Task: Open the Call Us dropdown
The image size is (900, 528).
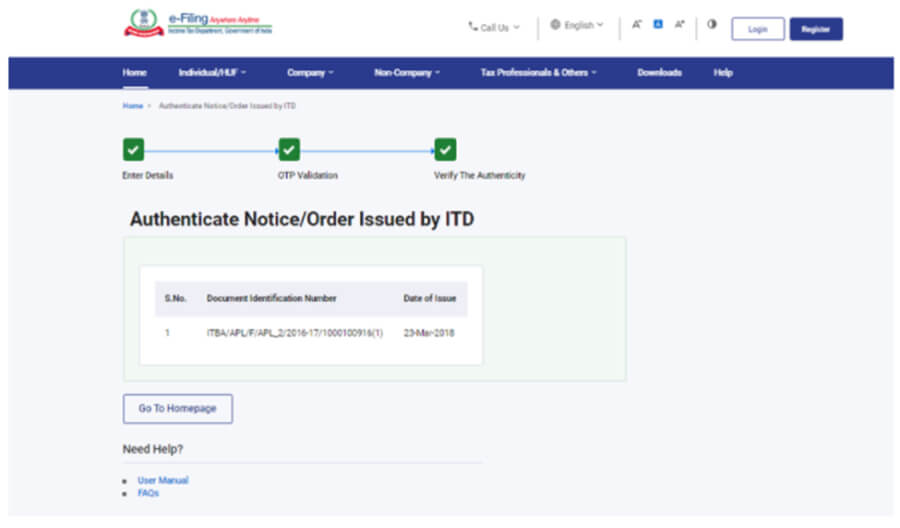Action: point(494,27)
